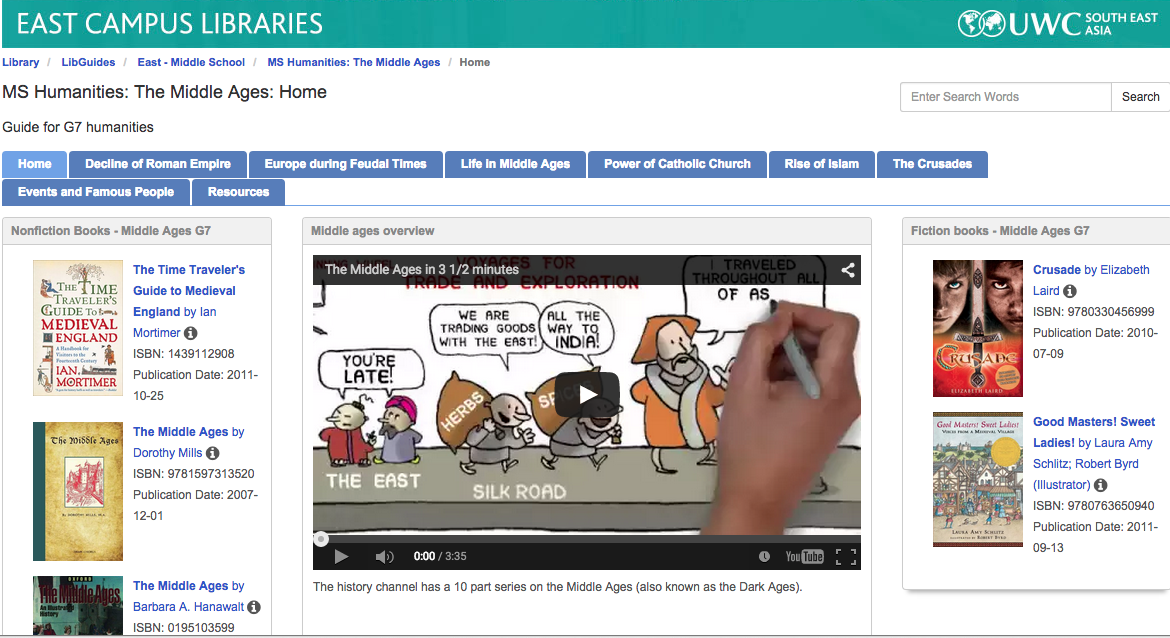Enter fullscreen video mode

[x=846, y=556]
